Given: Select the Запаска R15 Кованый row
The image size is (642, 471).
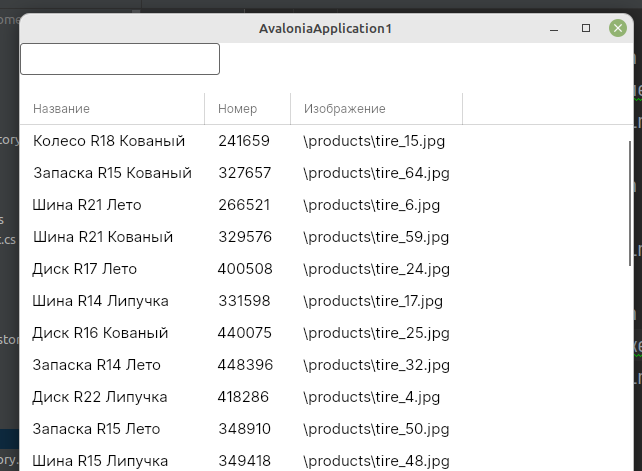Looking at the screenshot, I should (112, 173).
